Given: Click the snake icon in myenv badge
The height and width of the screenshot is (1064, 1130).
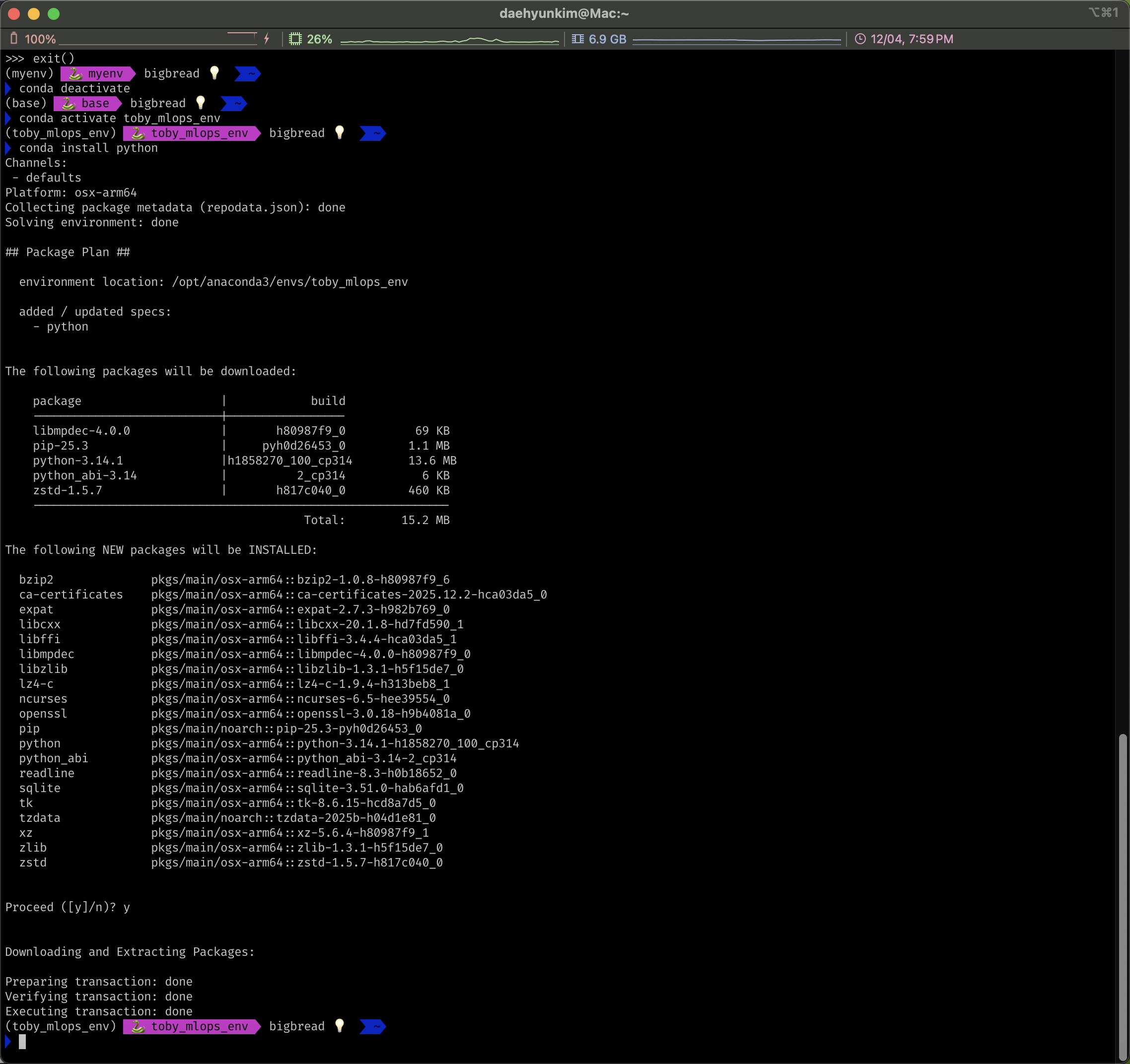Looking at the screenshot, I should pyautogui.click(x=75, y=74).
